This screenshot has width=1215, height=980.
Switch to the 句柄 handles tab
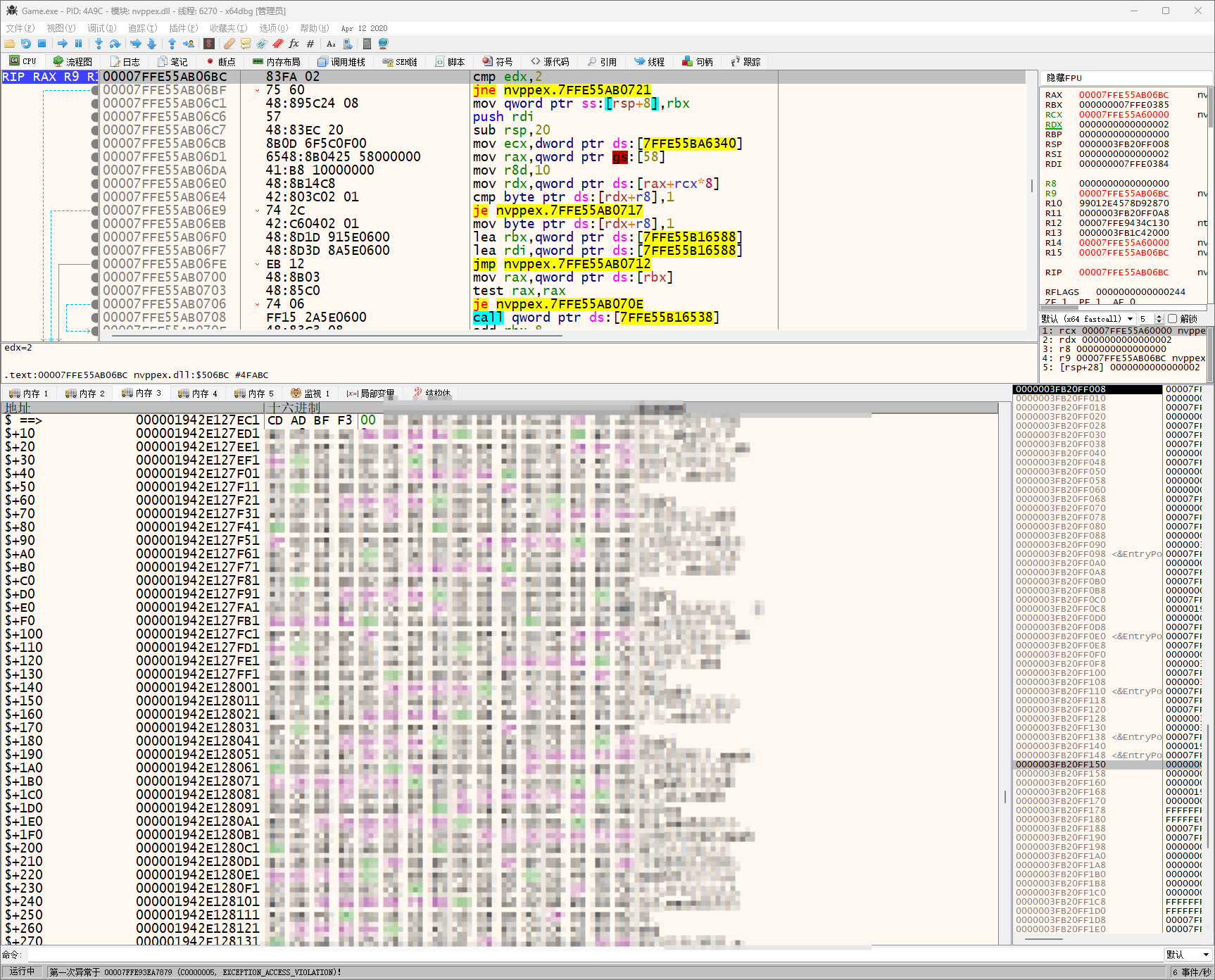tap(698, 62)
